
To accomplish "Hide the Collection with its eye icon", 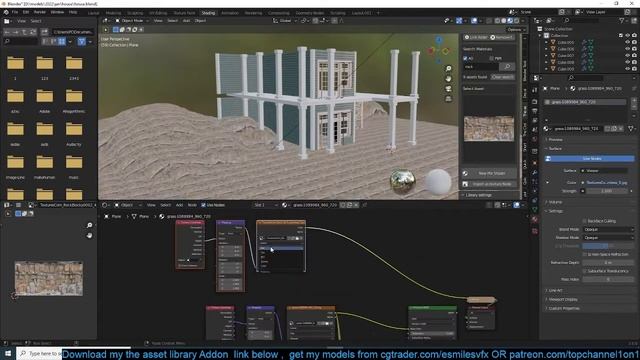I will tap(627, 36).
